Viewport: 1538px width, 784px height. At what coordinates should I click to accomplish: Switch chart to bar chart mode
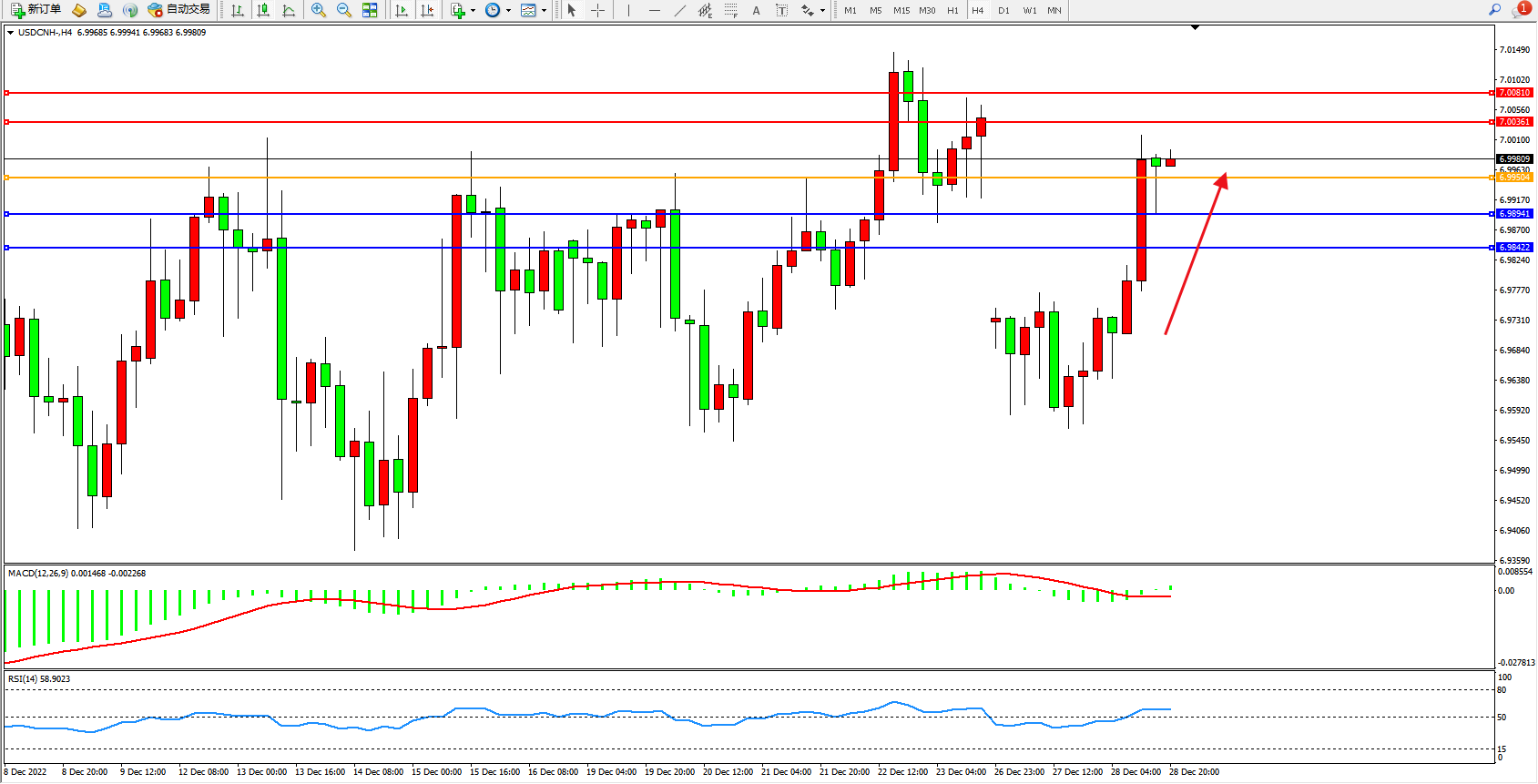click(238, 10)
